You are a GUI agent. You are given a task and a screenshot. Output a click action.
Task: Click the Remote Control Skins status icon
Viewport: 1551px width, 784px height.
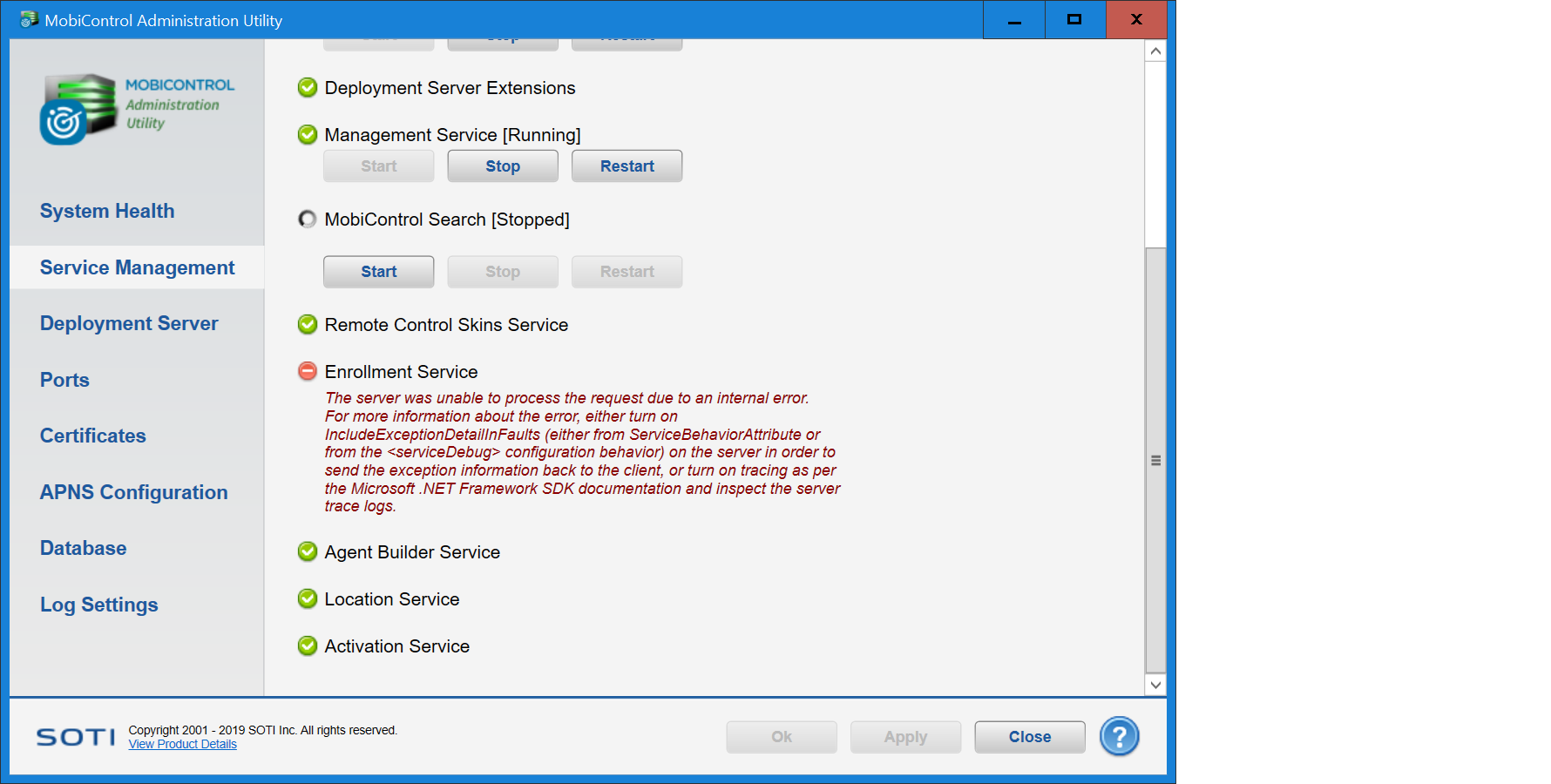tap(308, 325)
